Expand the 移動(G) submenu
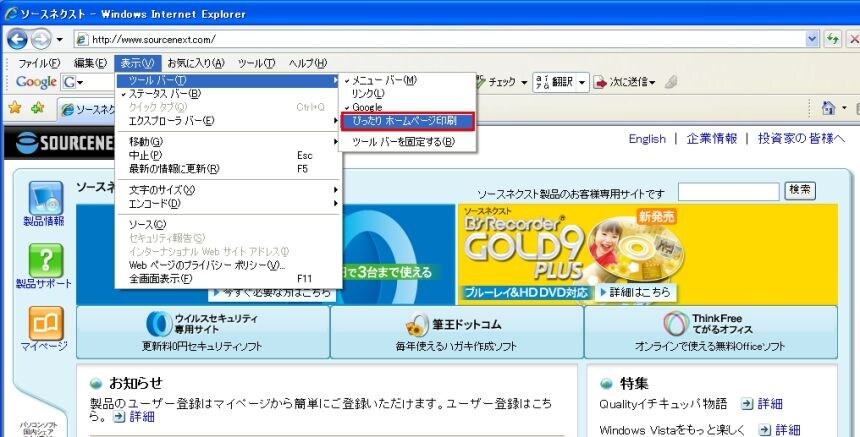 tap(229, 141)
